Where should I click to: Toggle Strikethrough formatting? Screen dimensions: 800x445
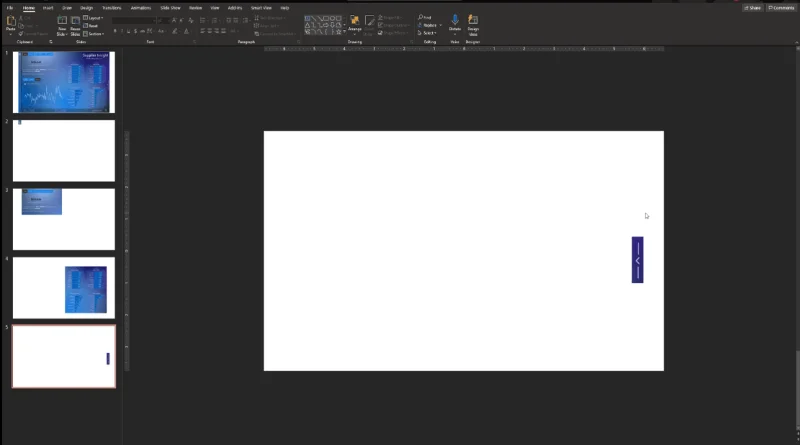(142, 31)
